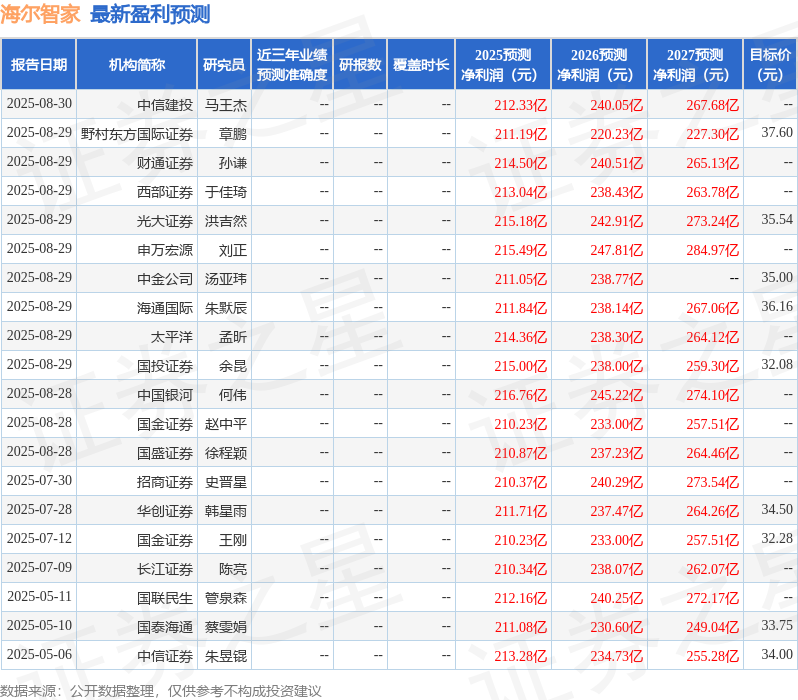Click the 最新盈利预测 heading
The width and height of the screenshot is (798, 700).
pyautogui.click(x=150, y=14)
